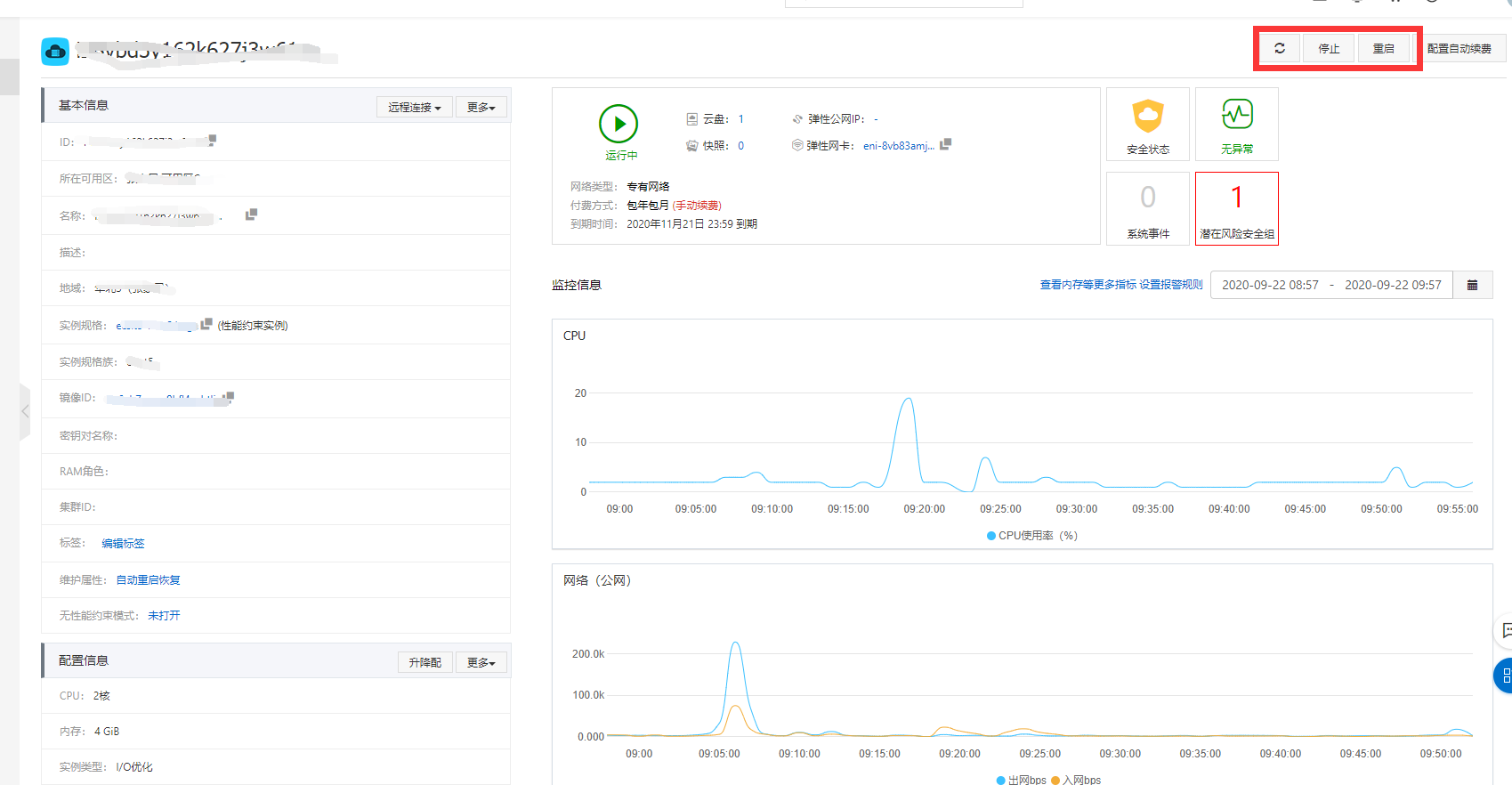Open the 远程连接 dropdown
The height and width of the screenshot is (785, 1512).
[415, 107]
